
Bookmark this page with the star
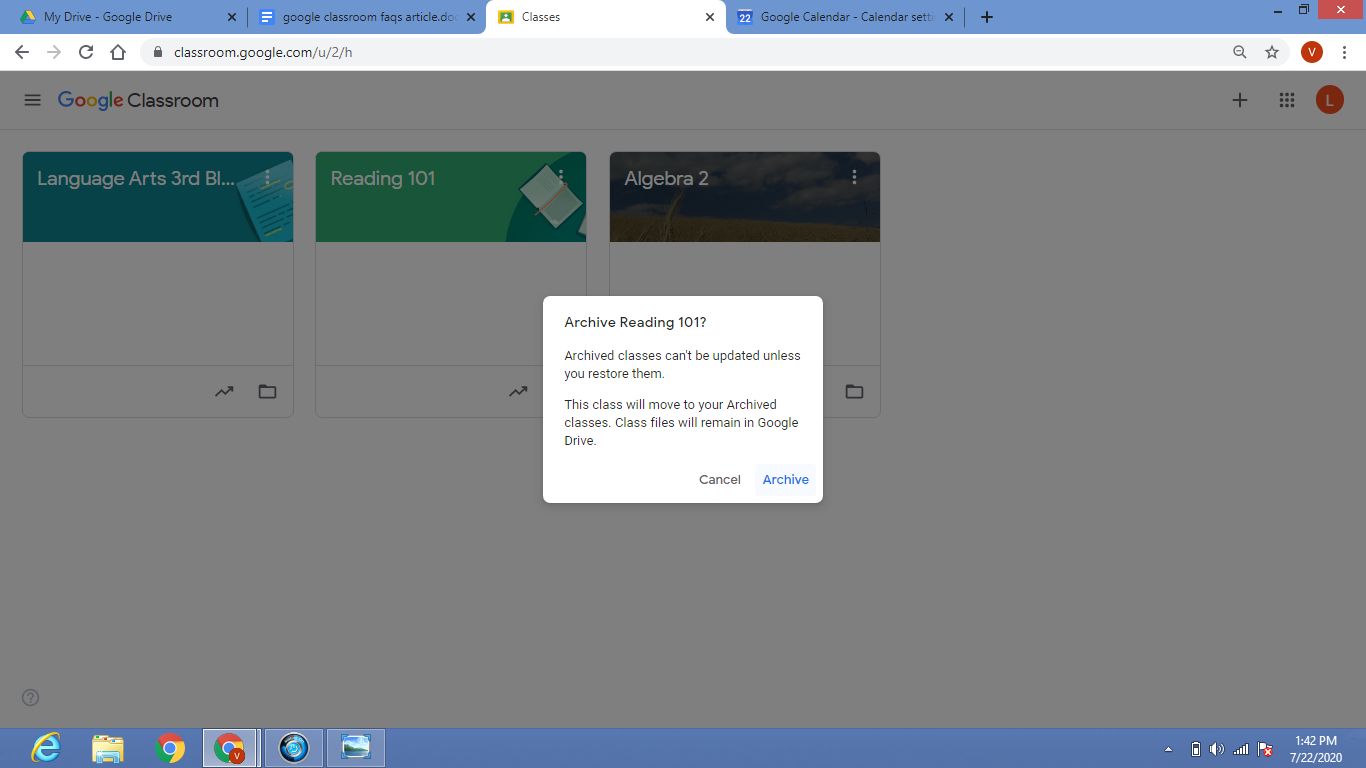point(1272,52)
